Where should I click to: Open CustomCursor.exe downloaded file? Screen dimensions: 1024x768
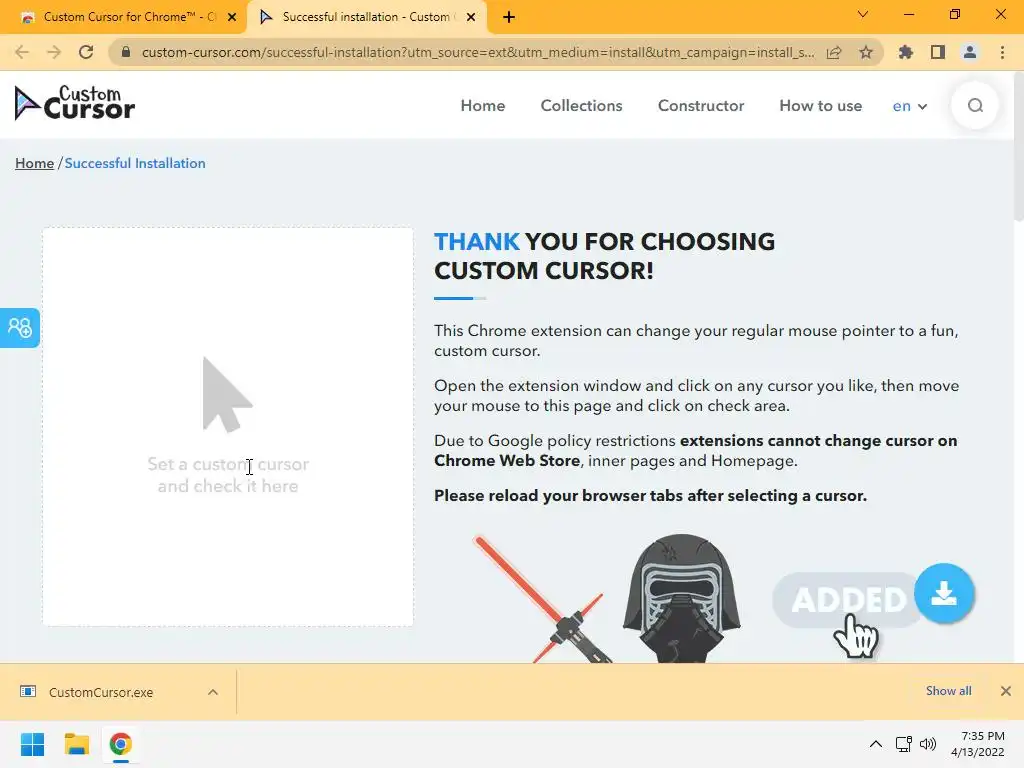101,692
